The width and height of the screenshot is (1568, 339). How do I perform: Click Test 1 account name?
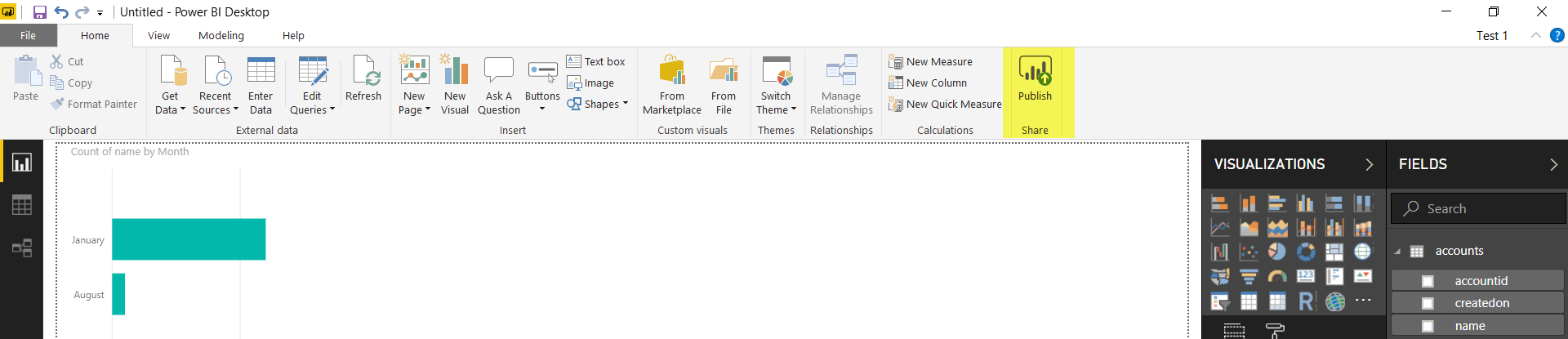point(1492,35)
